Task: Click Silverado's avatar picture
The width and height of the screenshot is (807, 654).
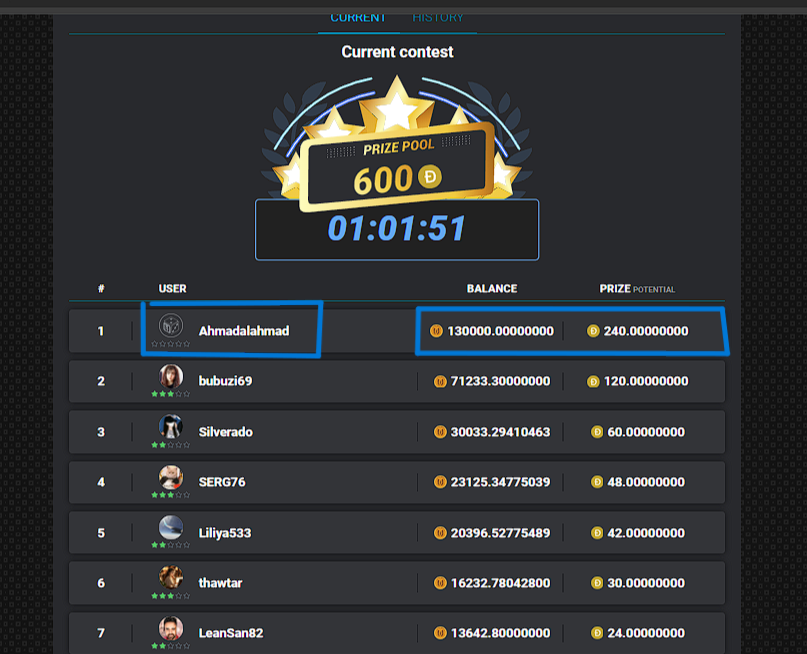Action: click(171, 427)
